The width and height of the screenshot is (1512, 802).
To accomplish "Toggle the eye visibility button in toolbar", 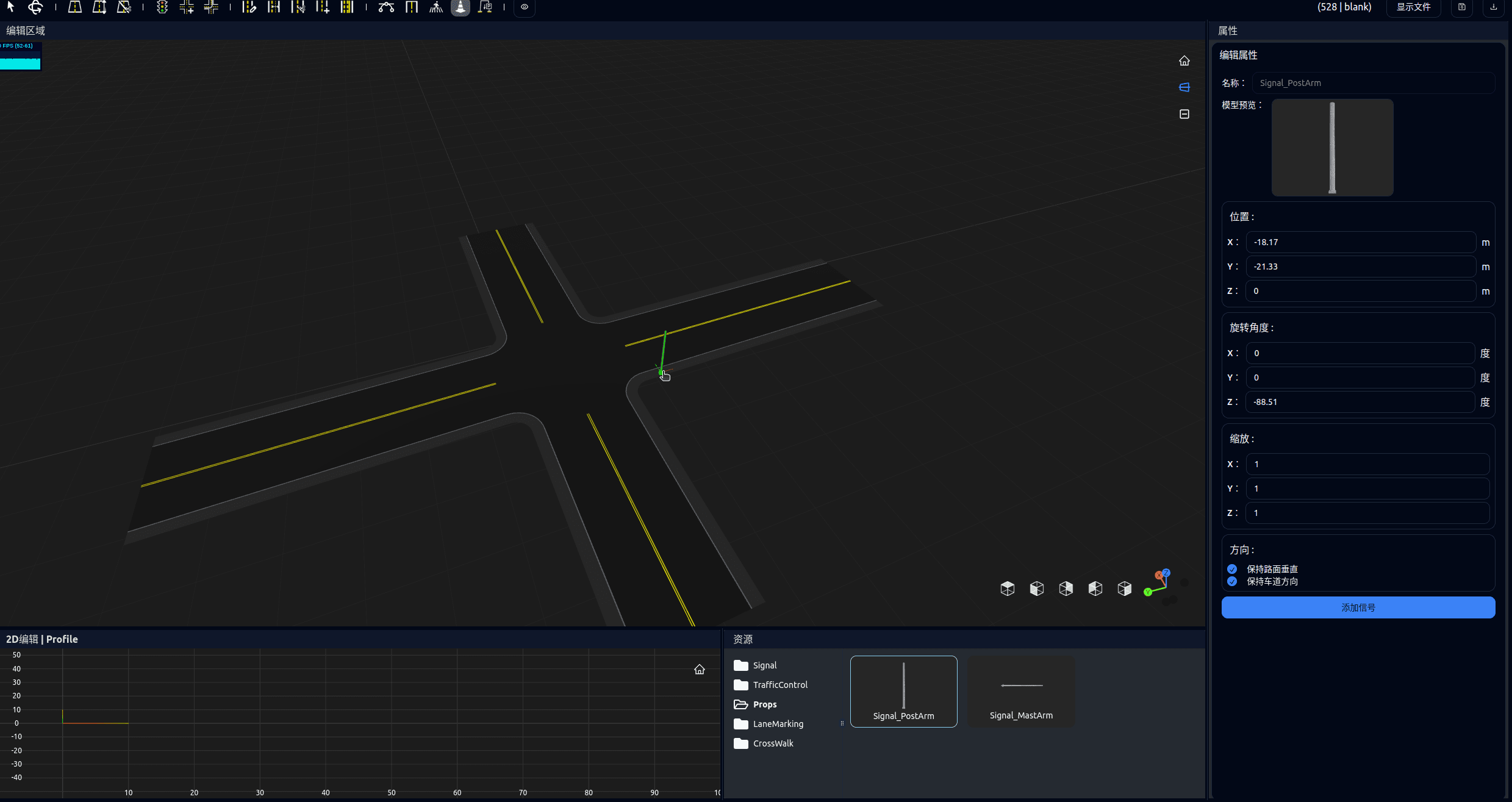I will (525, 7).
